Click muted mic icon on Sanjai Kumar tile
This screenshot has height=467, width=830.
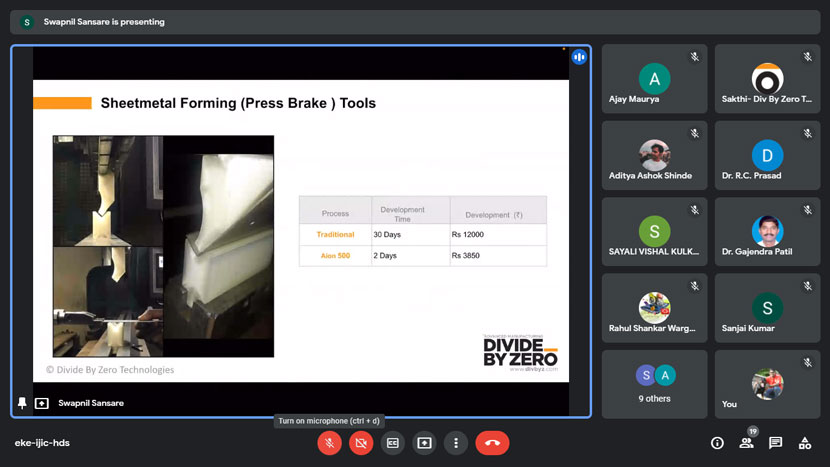[807, 286]
